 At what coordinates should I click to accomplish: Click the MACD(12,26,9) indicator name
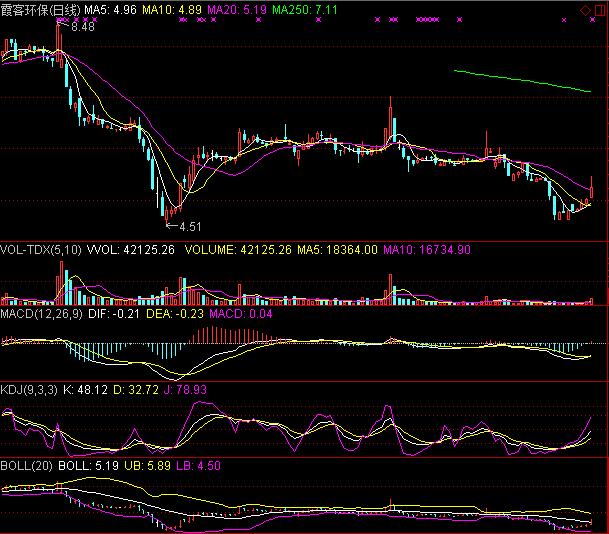pos(41,314)
